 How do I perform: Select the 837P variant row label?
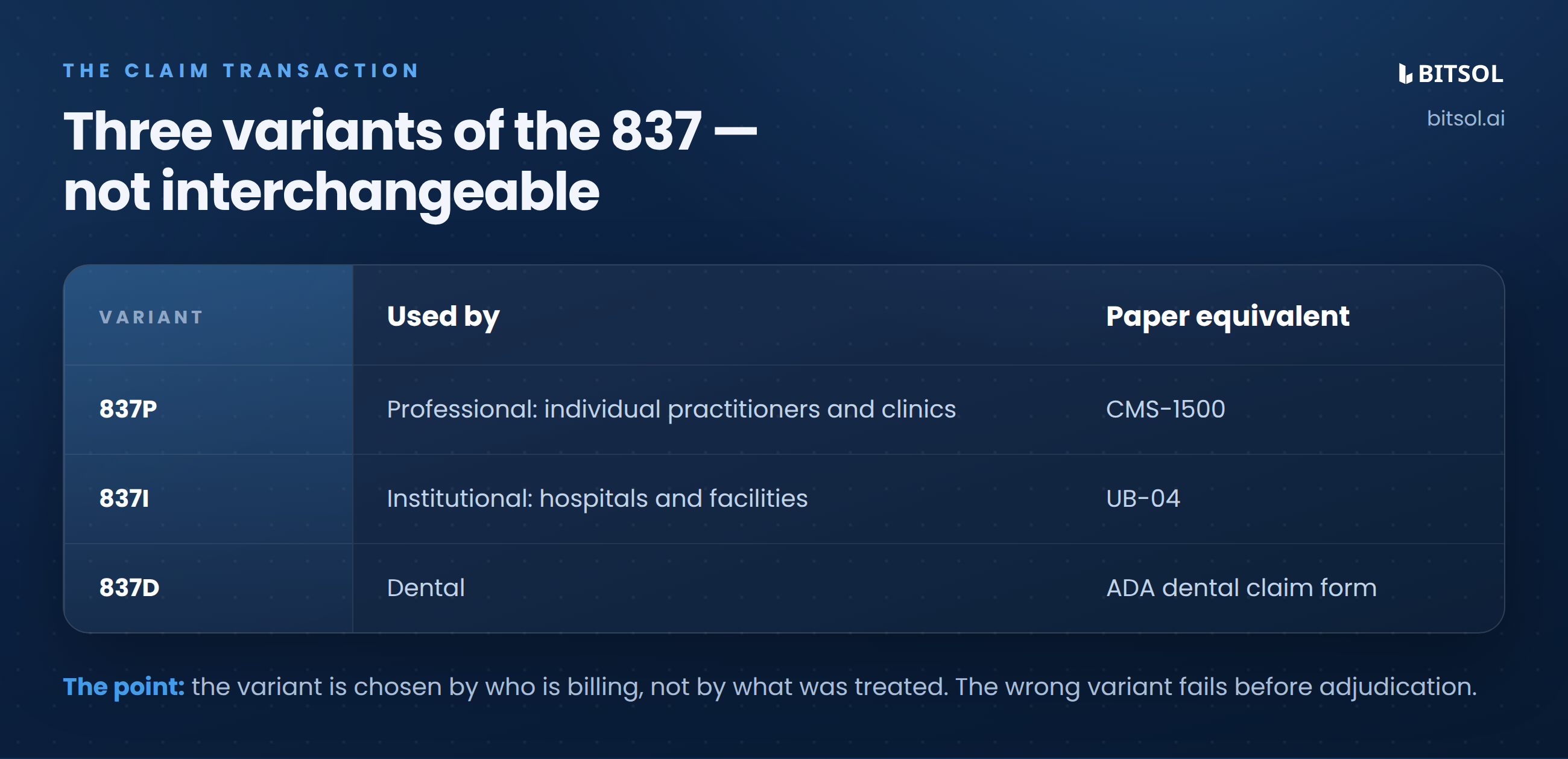coord(128,408)
